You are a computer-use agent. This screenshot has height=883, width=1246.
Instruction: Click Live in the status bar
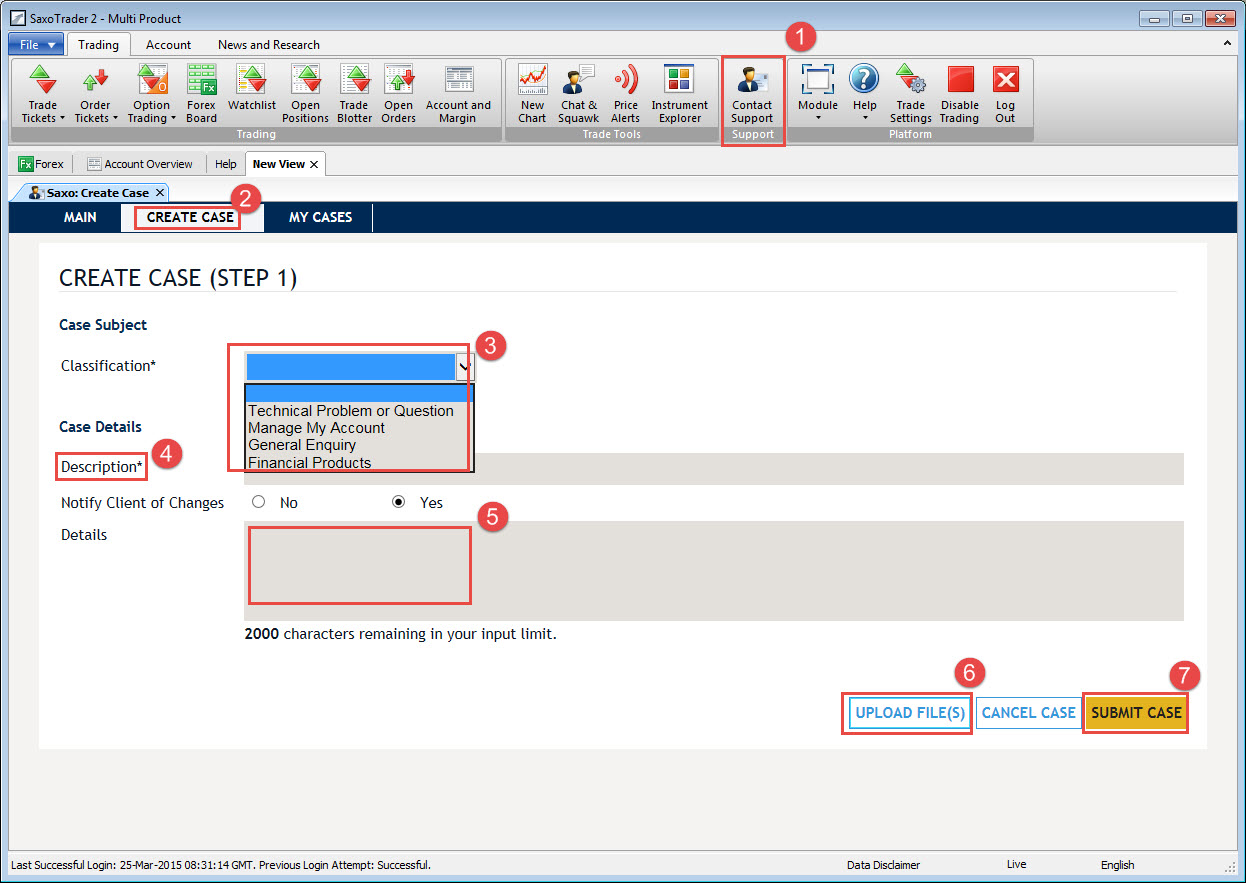pos(1016,865)
